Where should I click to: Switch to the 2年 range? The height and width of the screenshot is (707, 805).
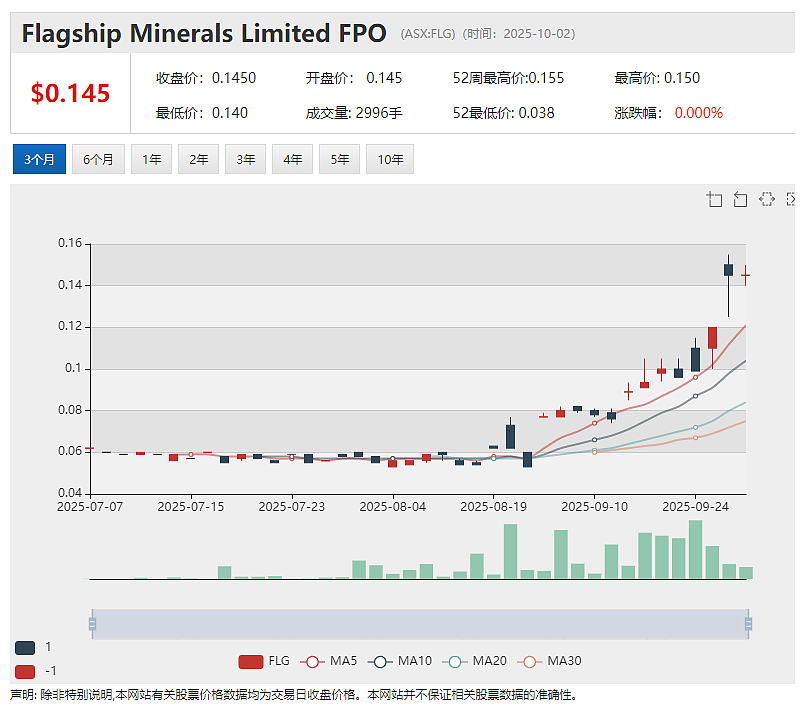coord(199,159)
